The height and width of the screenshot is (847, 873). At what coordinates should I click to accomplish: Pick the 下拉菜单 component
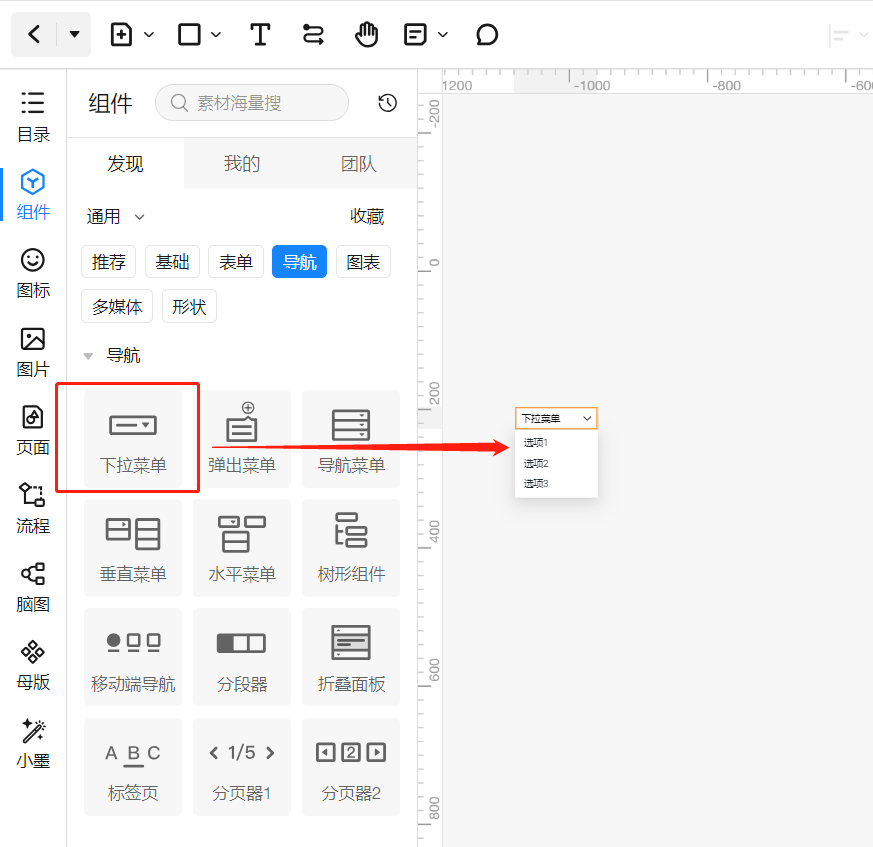coord(133,439)
